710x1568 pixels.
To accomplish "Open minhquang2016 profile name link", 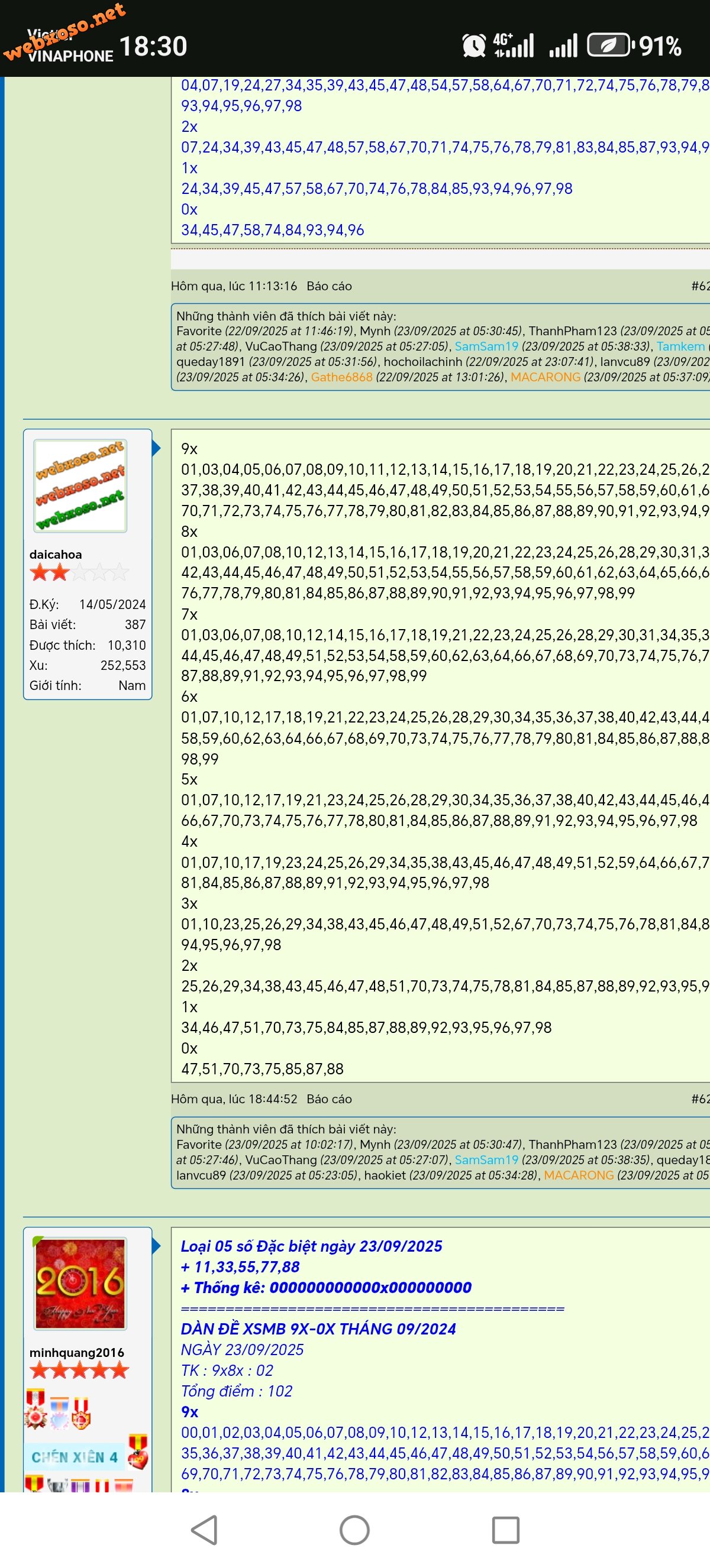I will tap(77, 1352).
